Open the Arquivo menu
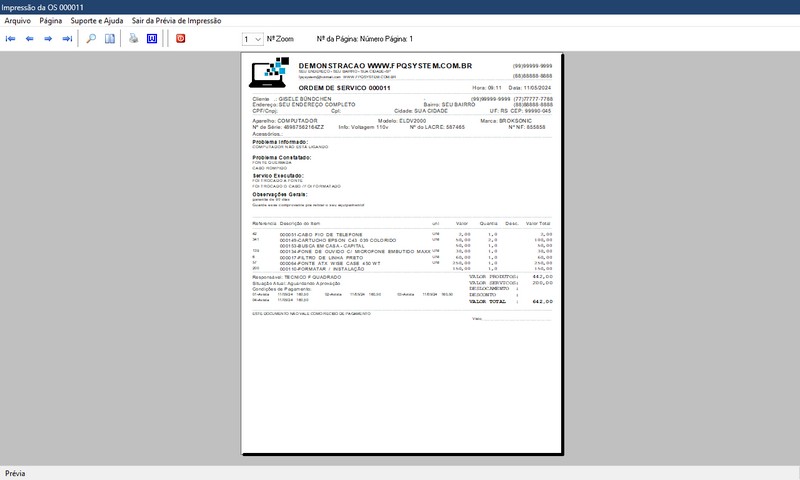The image size is (800, 480). coord(17,21)
